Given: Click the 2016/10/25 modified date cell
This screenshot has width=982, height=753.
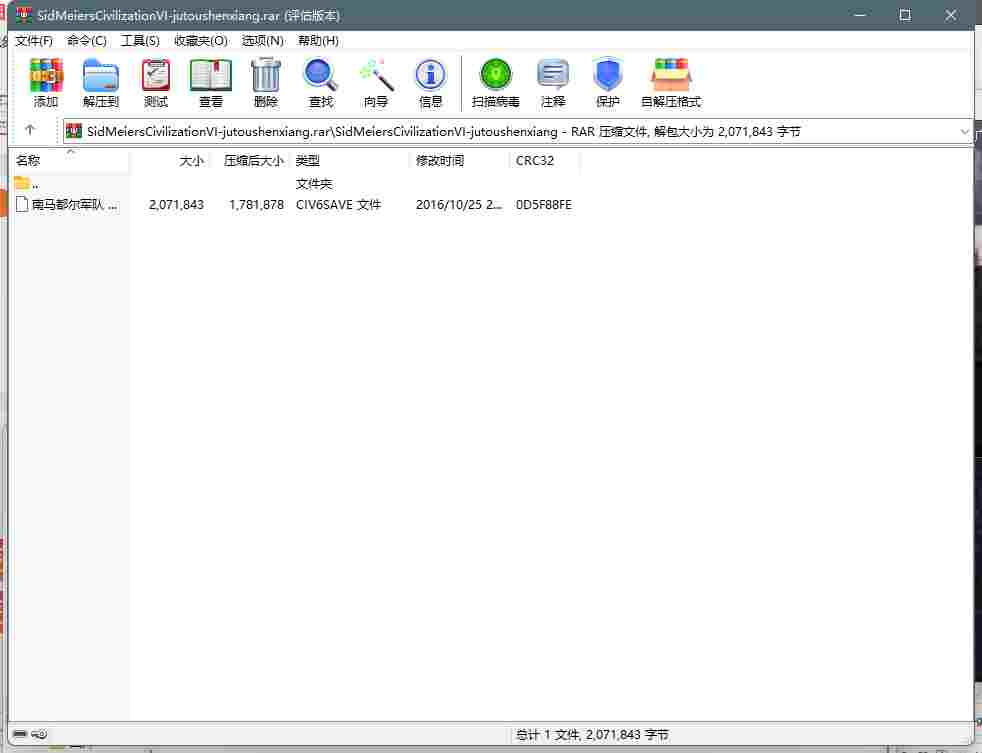Looking at the screenshot, I should point(458,205).
